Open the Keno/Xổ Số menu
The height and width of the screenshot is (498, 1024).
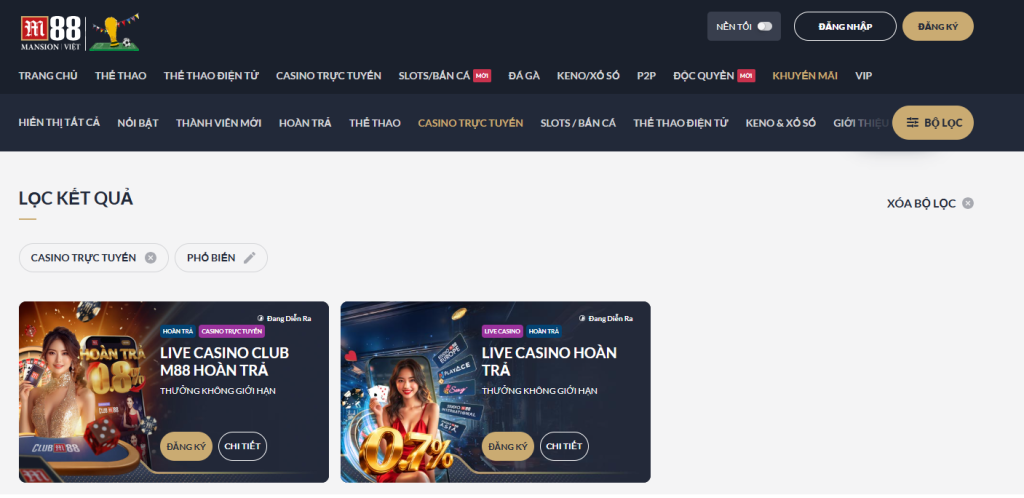click(588, 76)
